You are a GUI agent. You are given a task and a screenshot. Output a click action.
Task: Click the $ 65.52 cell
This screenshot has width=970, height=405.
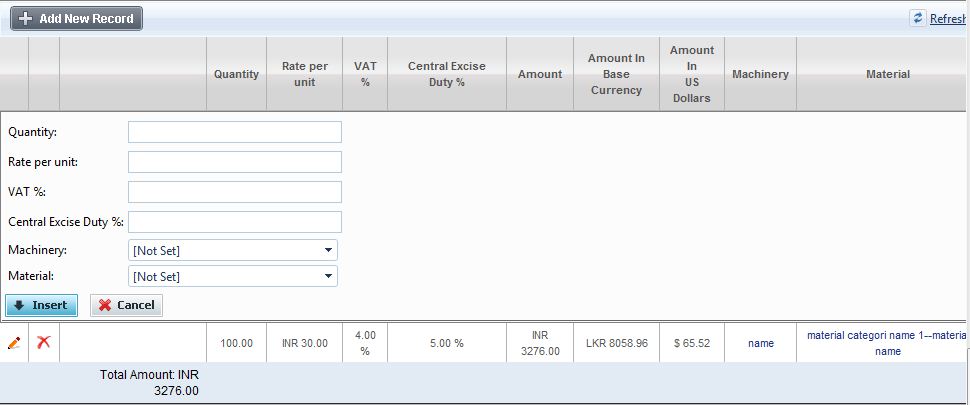coord(692,343)
